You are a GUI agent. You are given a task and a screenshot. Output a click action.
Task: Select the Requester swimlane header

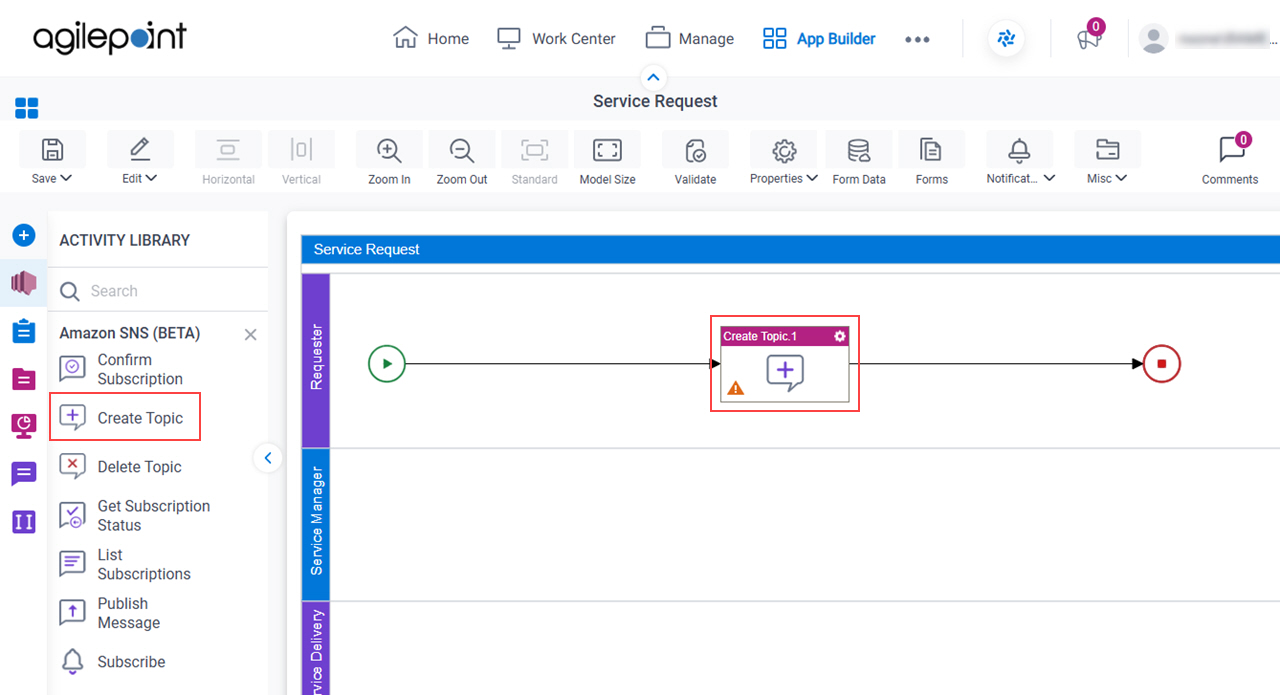[x=316, y=360]
